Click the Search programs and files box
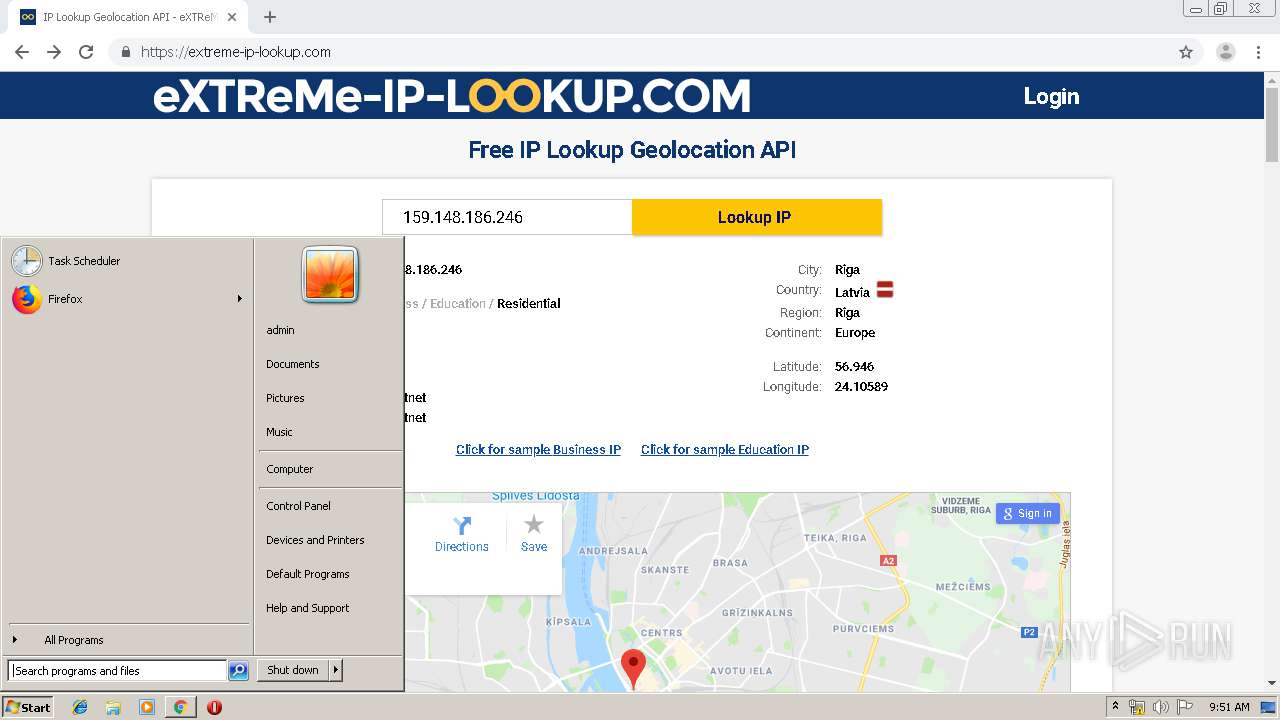The image size is (1280, 720). click(117, 671)
